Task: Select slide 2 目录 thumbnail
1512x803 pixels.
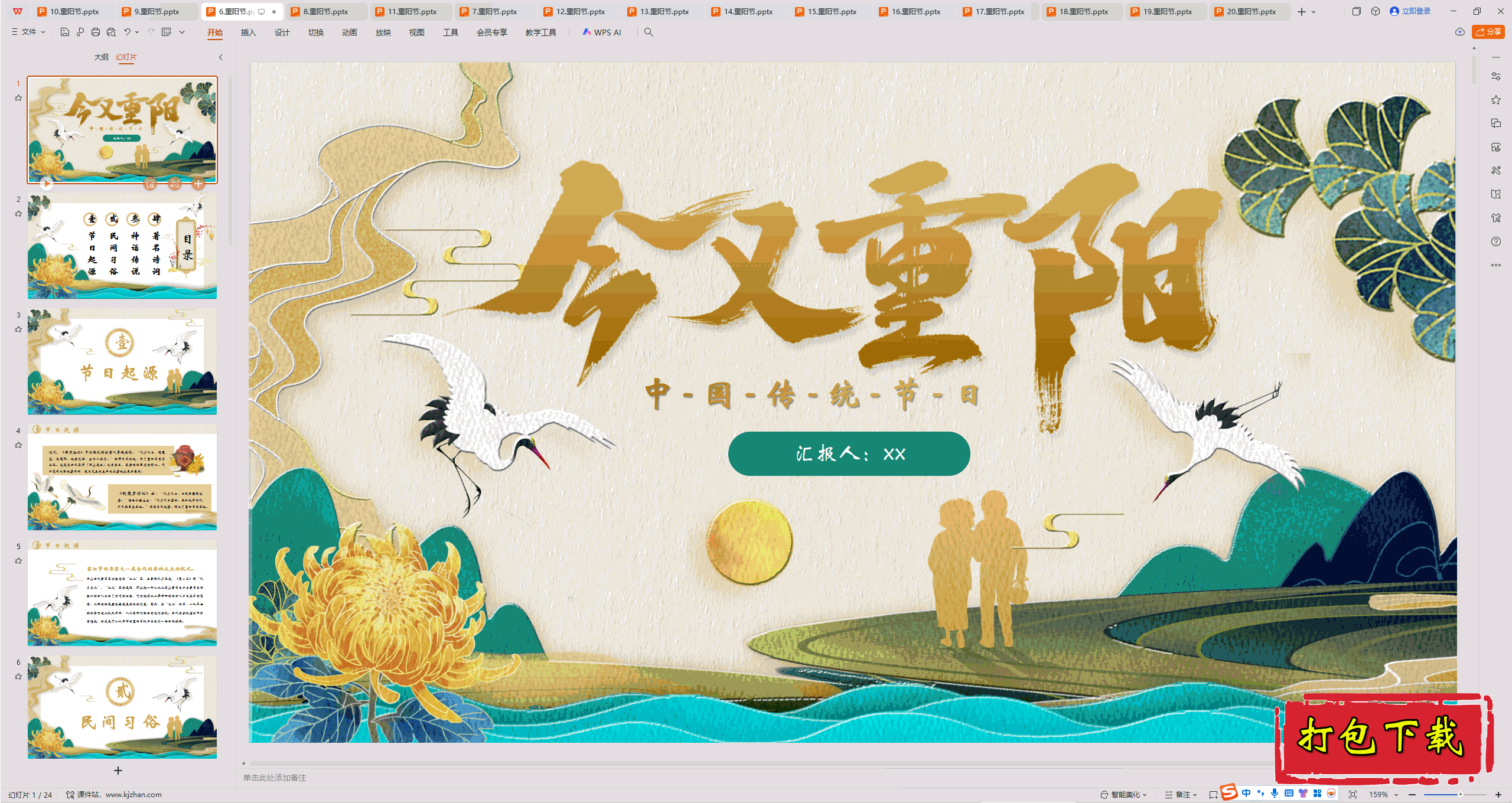Action: click(122, 246)
